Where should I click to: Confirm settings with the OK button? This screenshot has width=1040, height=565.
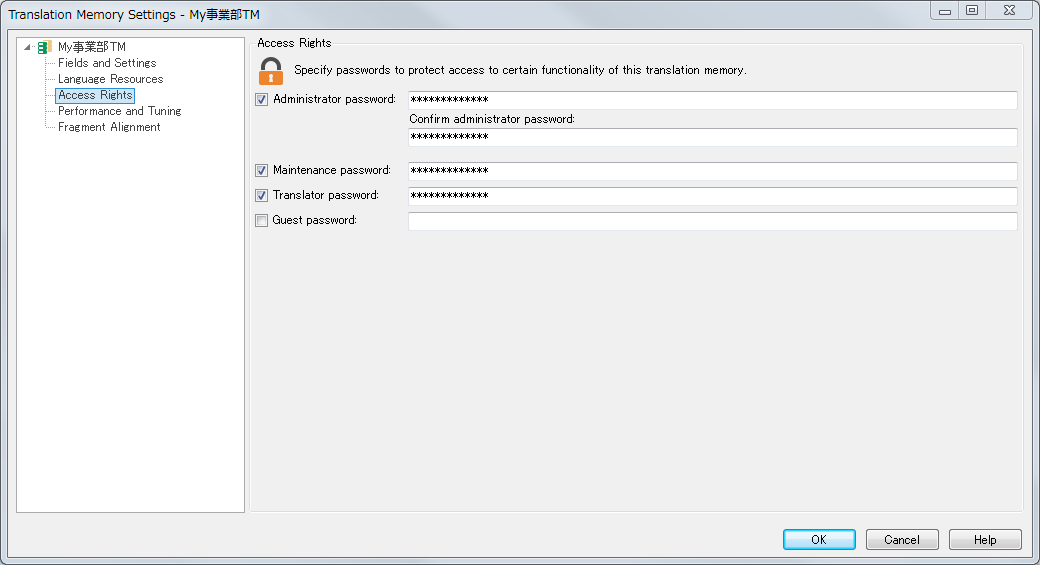coord(819,540)
